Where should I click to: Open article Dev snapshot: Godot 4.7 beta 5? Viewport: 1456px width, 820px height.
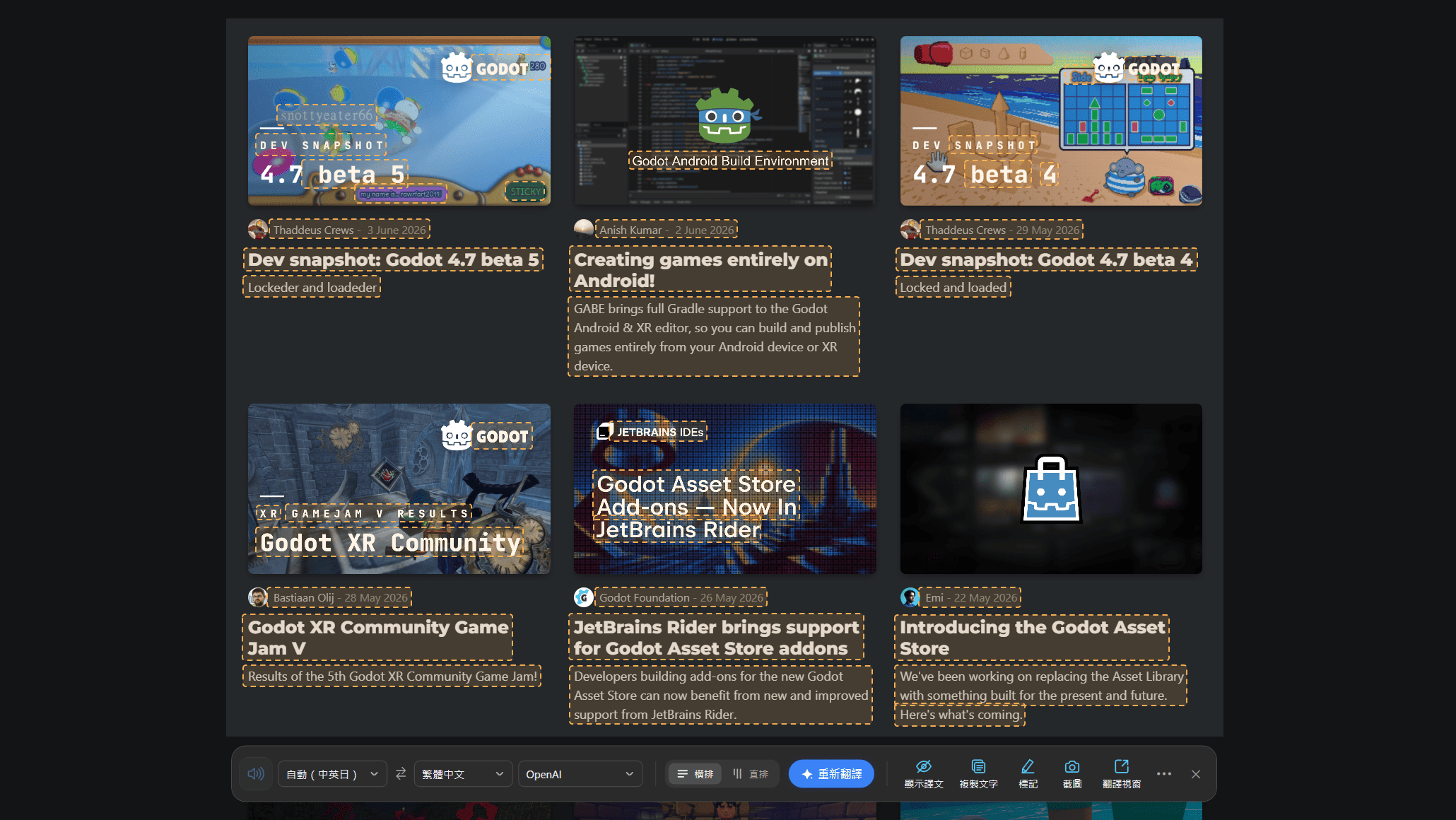coord(394,259)
